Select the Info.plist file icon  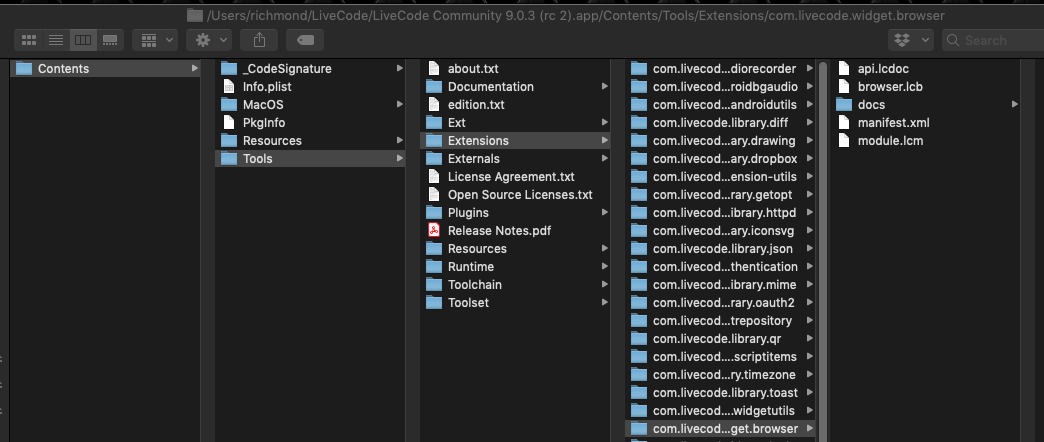coord(229,87)
